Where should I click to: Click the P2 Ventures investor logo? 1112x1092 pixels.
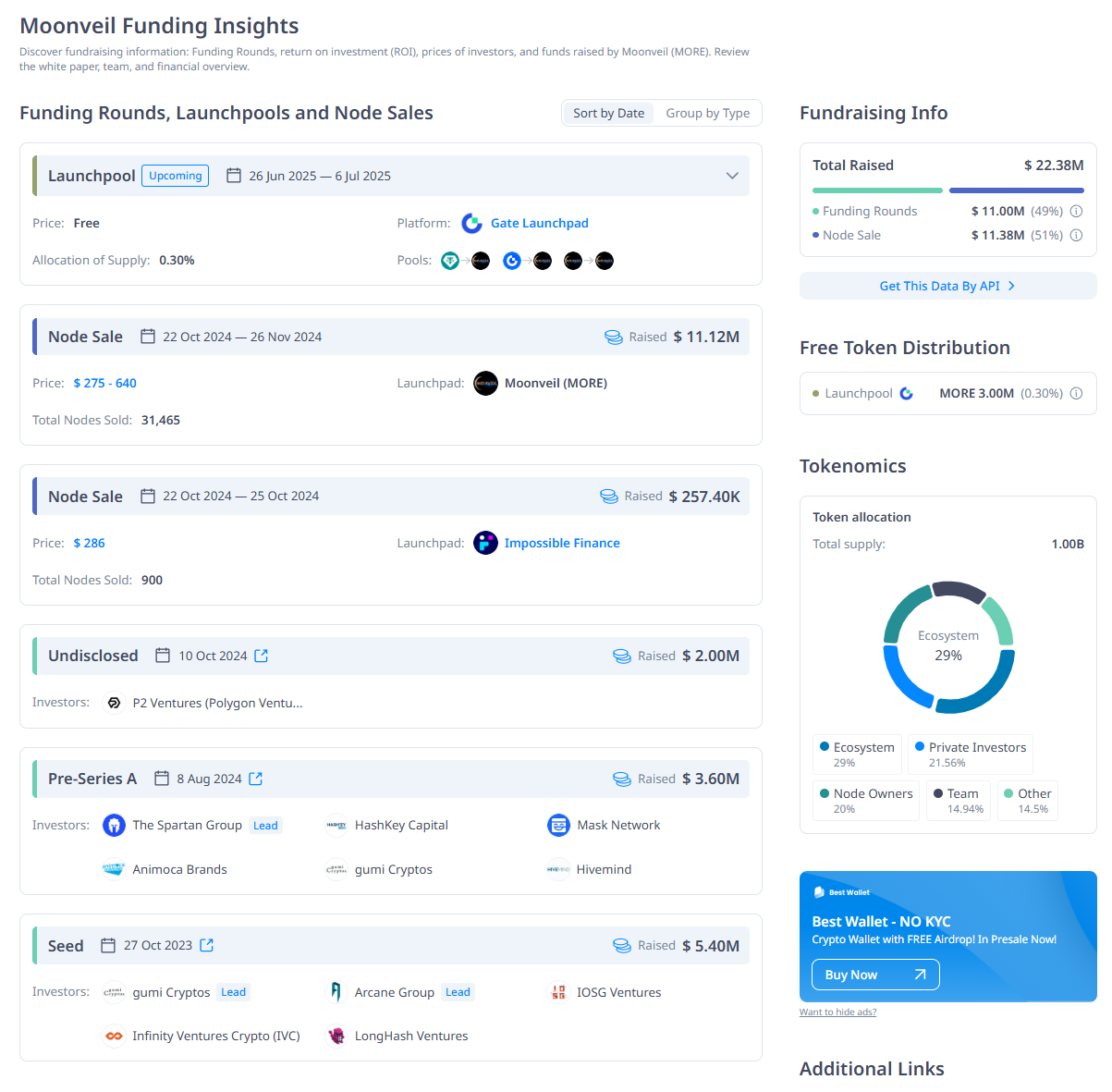[x=114, y=703]
